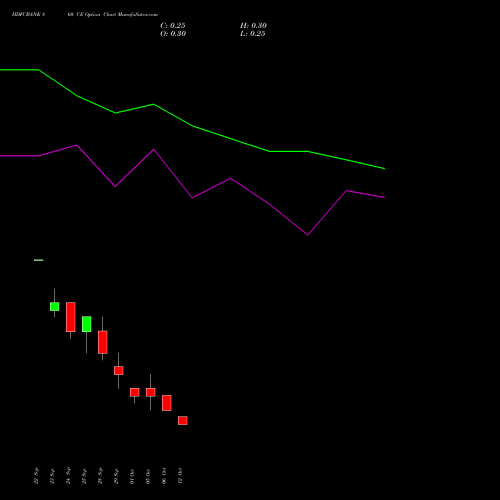
Task: Click the open value O: 0.30
Action: pyautogui.click(x=173, y=34)
